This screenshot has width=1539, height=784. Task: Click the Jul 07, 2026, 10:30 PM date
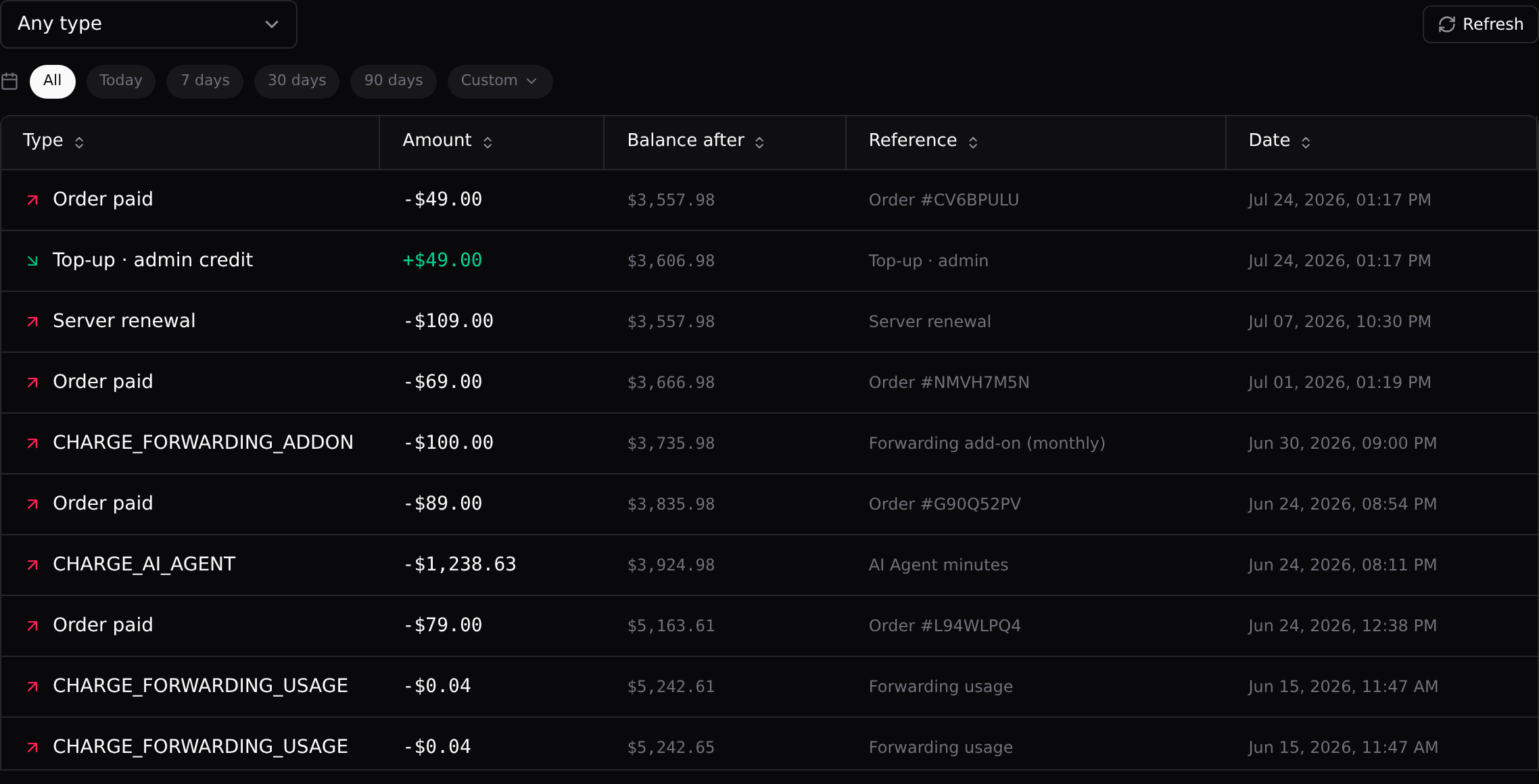coord(1340,322)
